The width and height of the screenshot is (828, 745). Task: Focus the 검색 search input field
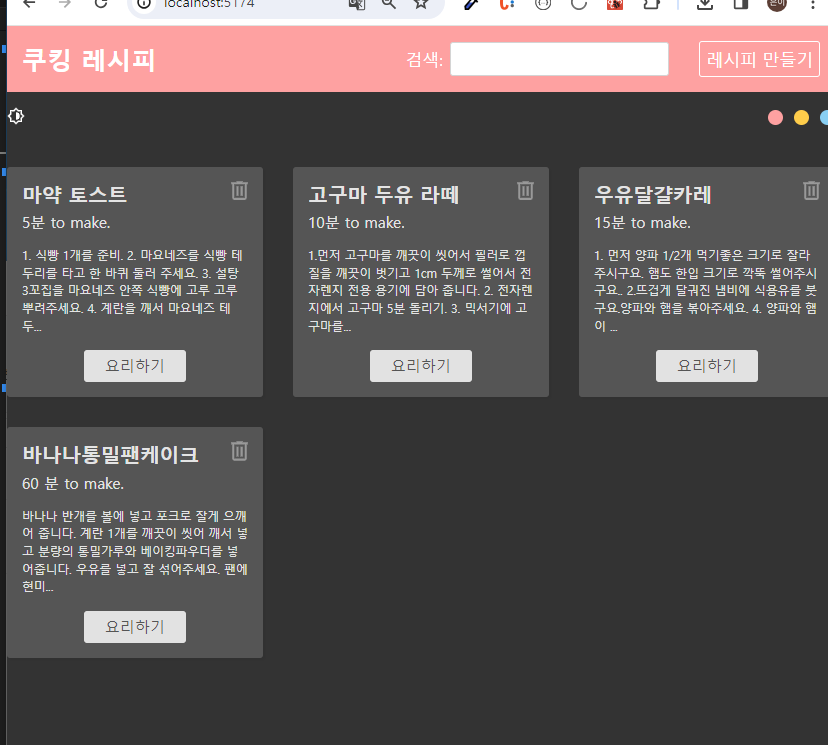559,59
